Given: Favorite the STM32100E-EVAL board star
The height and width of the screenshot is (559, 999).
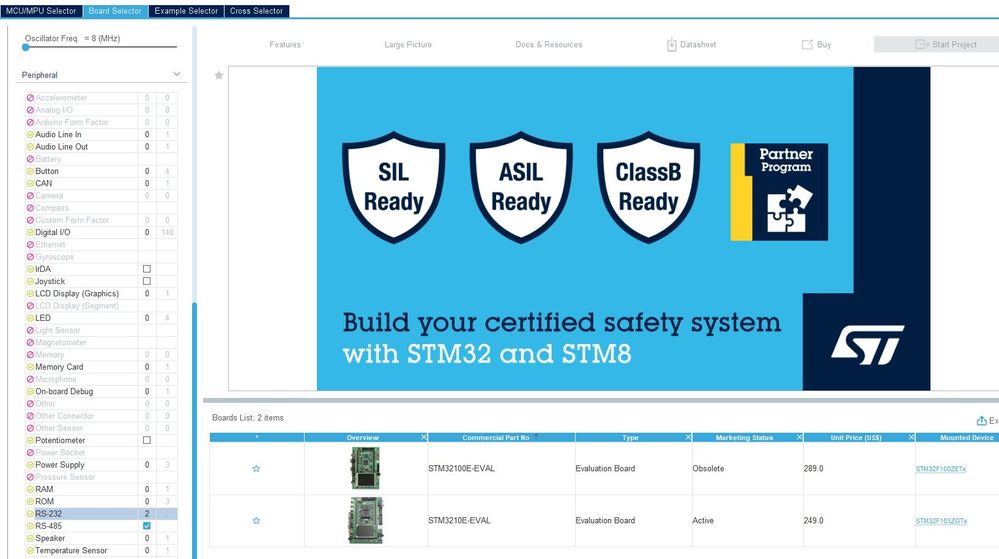Looking at the screenshot, I should [256, 468].
